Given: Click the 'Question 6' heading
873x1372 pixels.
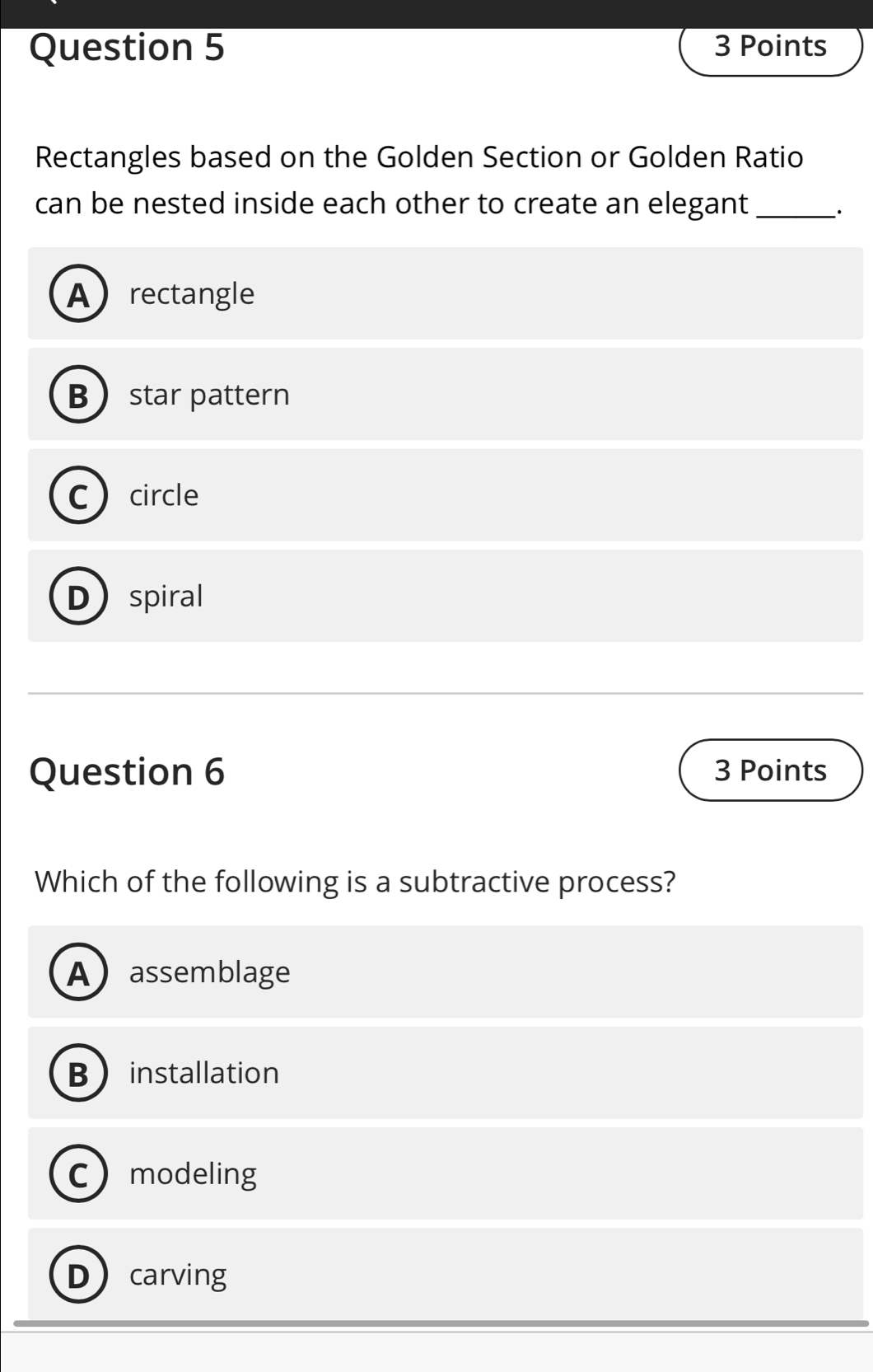Looking at the screenshot, I should point(127,772).
